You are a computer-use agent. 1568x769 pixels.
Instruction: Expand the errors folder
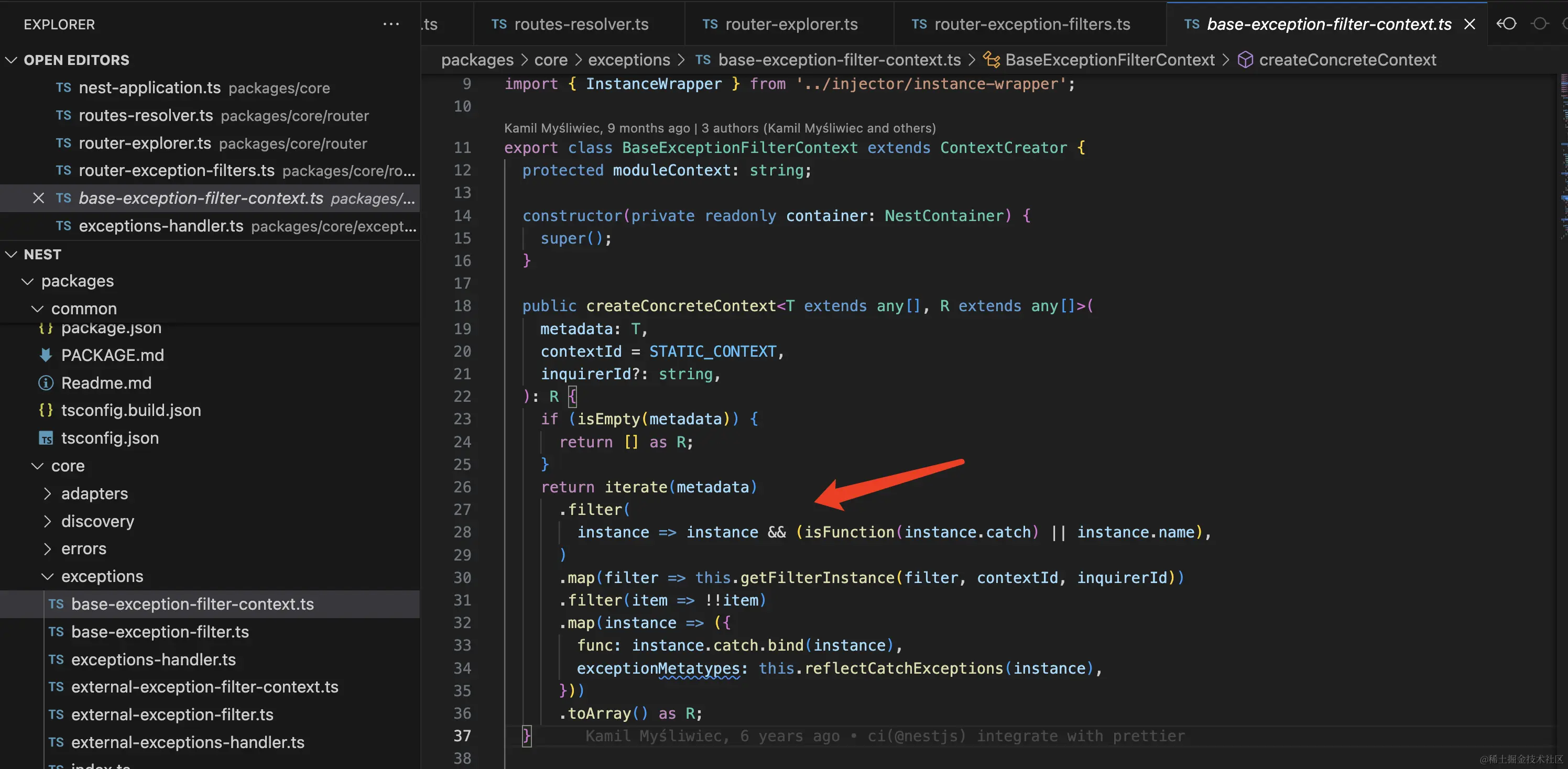(48, 549)
